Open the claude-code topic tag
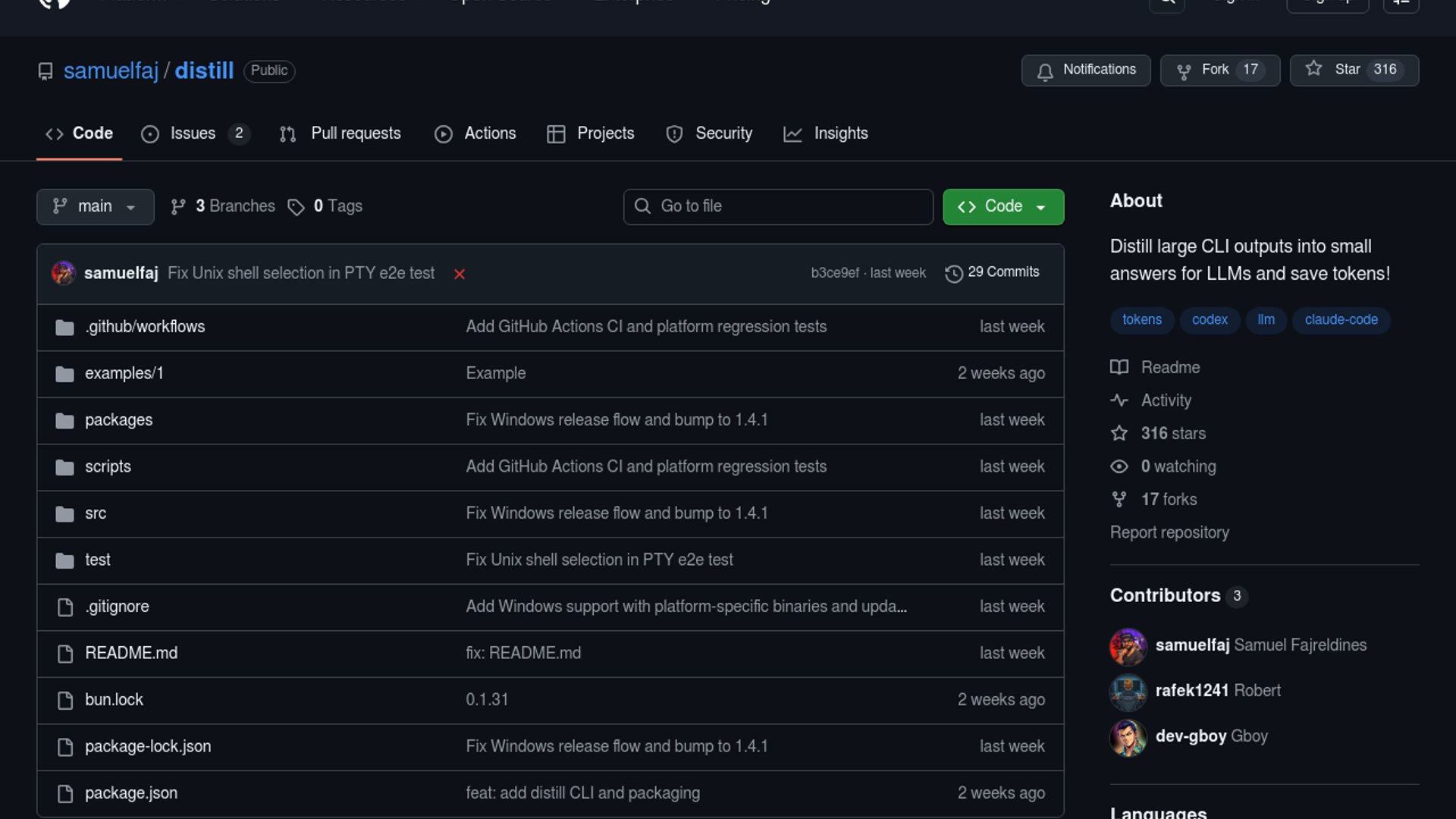1456x819 pixels. [x=1341, y=320]
